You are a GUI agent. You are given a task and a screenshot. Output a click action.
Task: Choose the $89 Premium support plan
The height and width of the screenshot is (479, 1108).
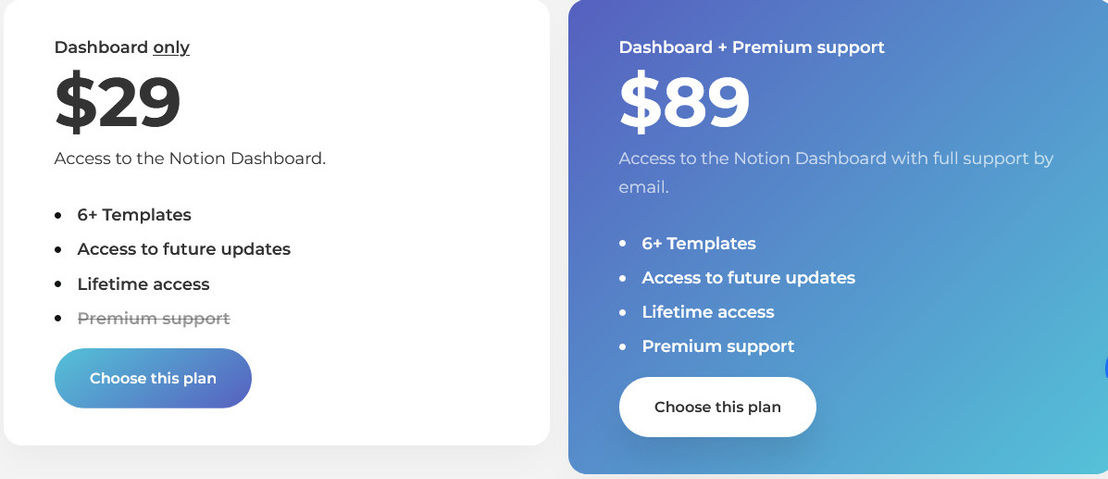pyautogui.click(x=717, y=407)
